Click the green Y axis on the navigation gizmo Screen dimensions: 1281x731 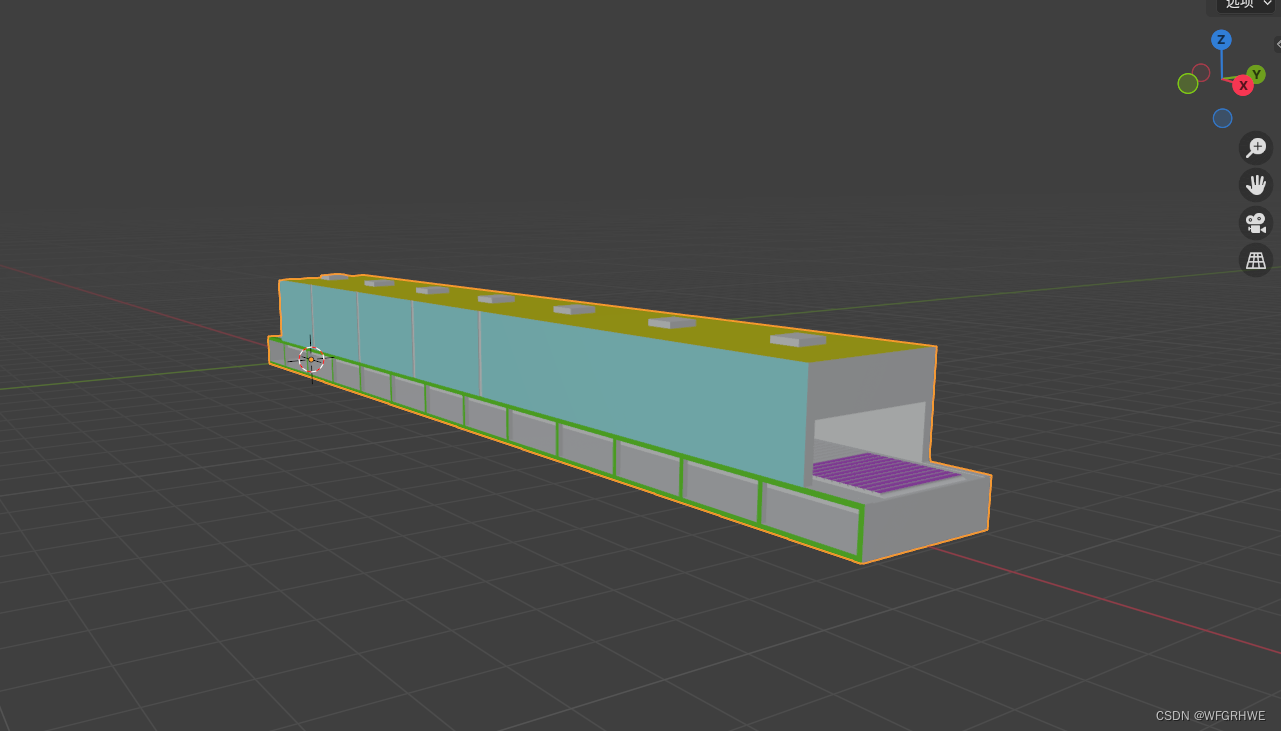(1255, 74)
